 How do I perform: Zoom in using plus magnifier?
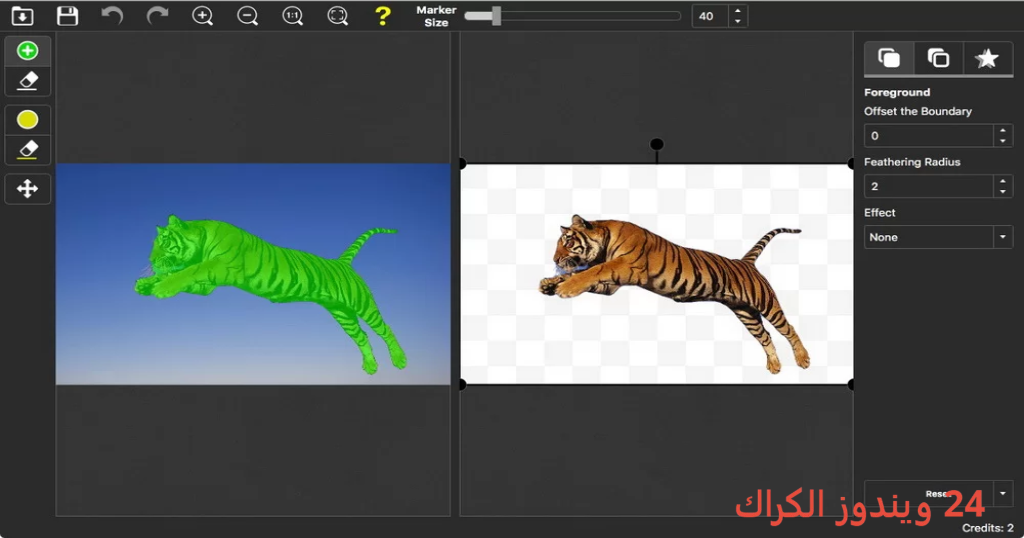click(x=202, y=16)
